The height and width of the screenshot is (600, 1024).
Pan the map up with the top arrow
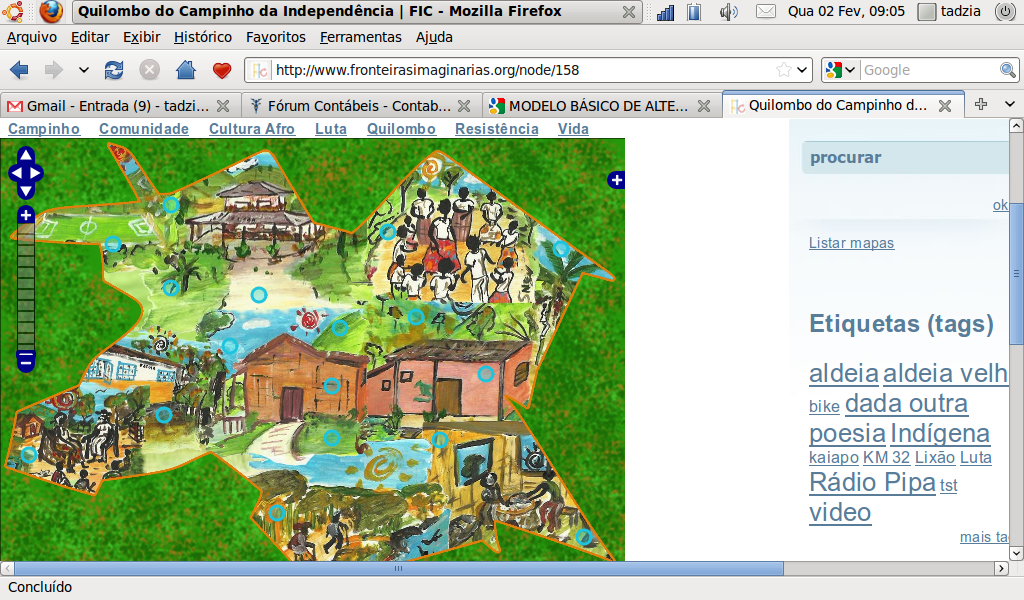click(x=25, y=155)
